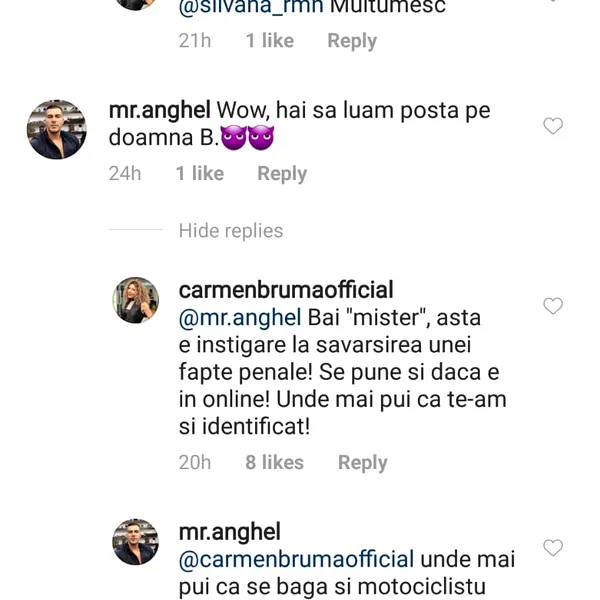
Task: Open mr.anghel's avatar beside the 24h comment
Action: pyautogui.click(x=56, y=130)
